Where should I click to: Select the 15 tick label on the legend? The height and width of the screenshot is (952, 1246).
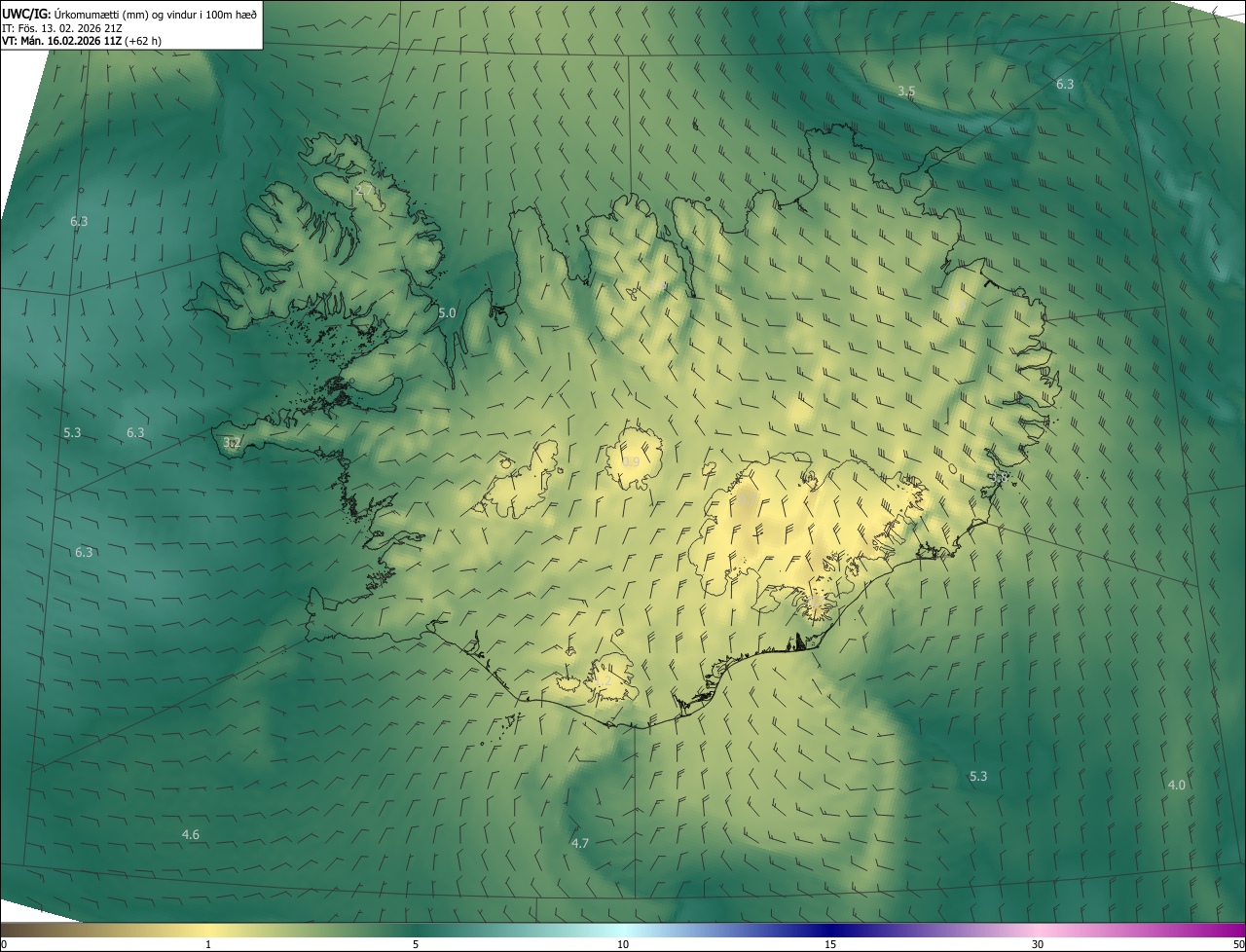click(830, 945)
